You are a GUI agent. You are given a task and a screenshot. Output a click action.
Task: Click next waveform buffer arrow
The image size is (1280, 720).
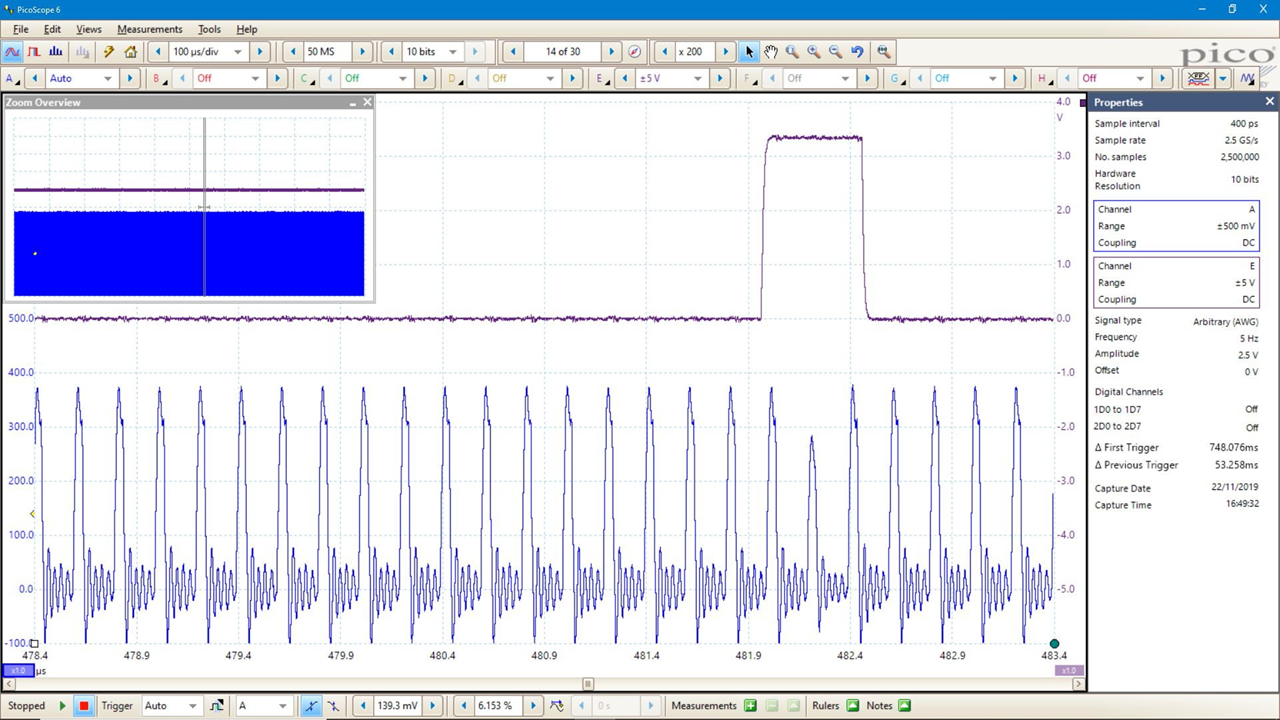611,52
